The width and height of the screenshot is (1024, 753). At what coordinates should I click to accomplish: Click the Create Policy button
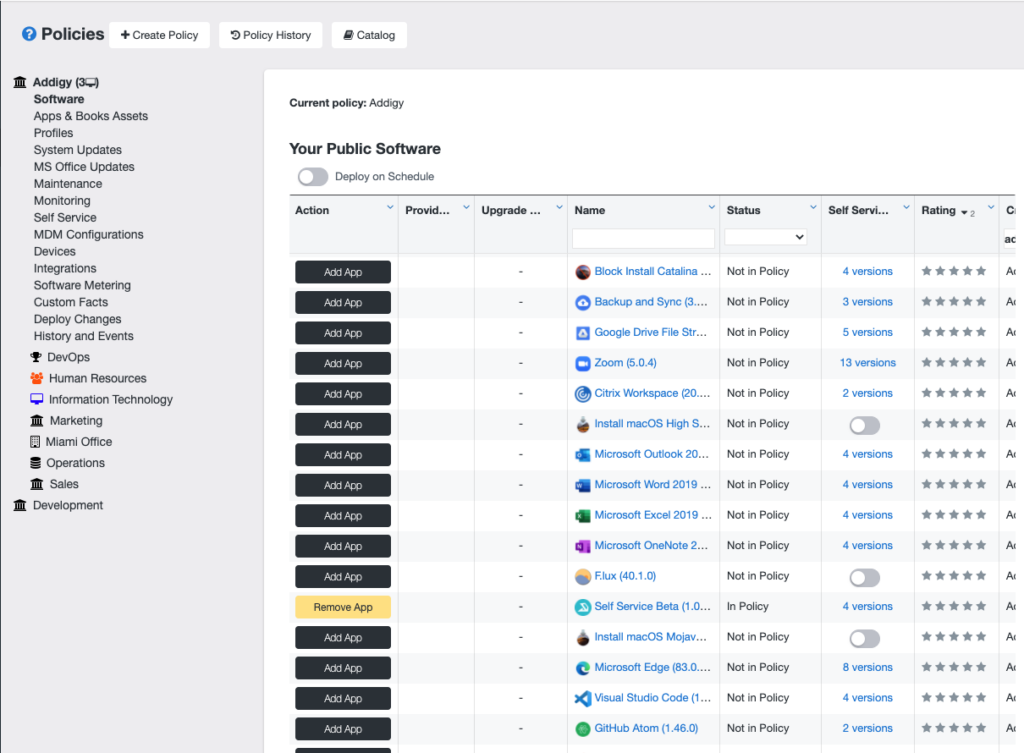point(160,35)
